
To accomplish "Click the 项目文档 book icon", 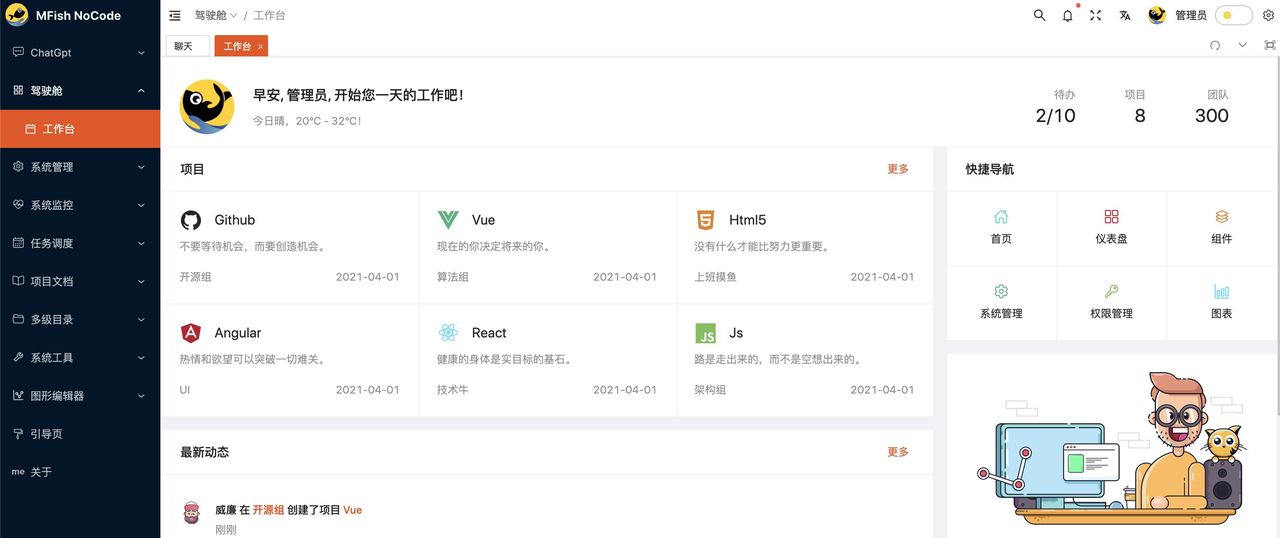I will 18,281.
